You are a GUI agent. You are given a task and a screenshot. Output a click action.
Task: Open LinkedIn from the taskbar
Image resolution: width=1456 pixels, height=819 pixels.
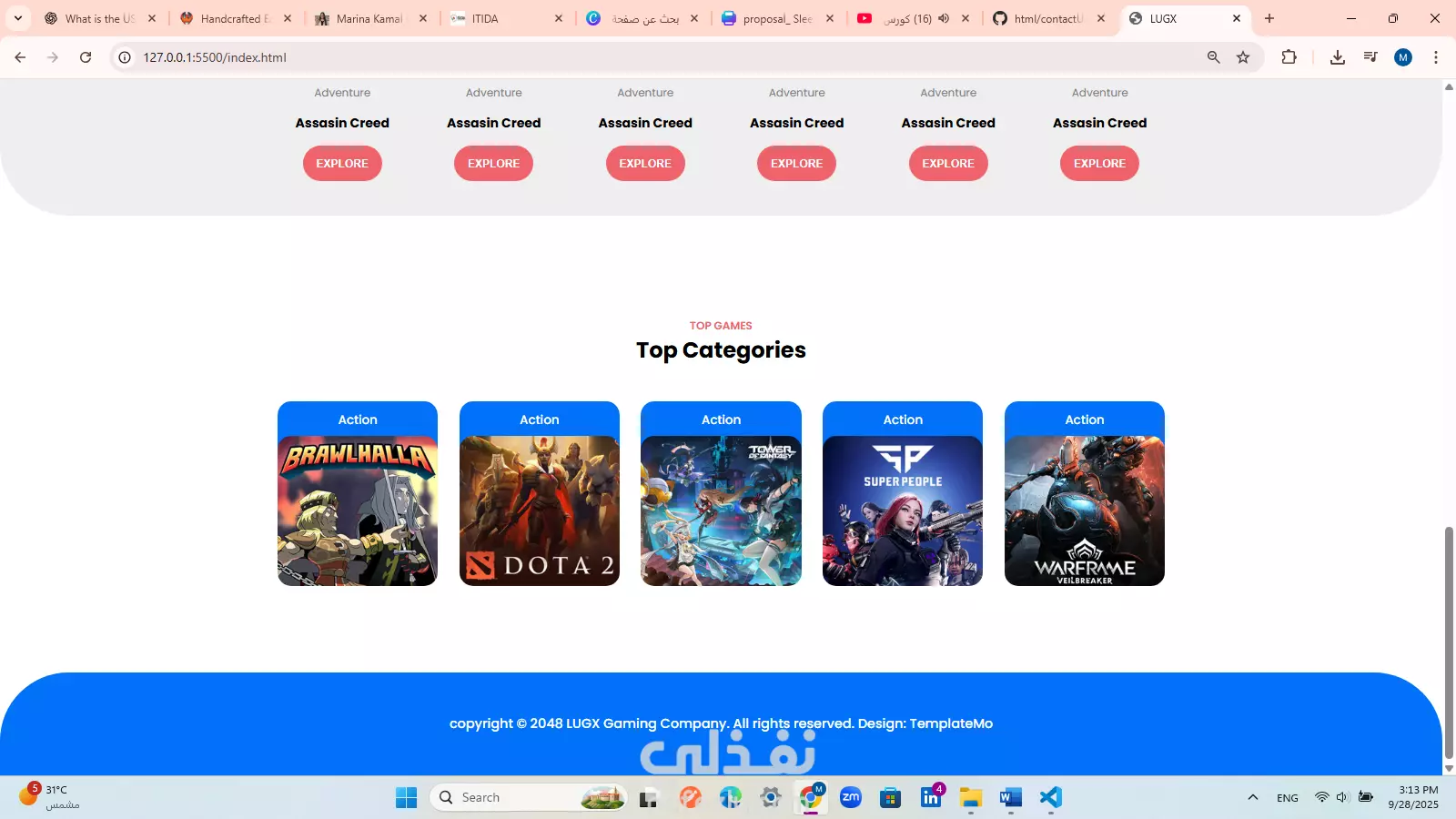coord(931,798)
